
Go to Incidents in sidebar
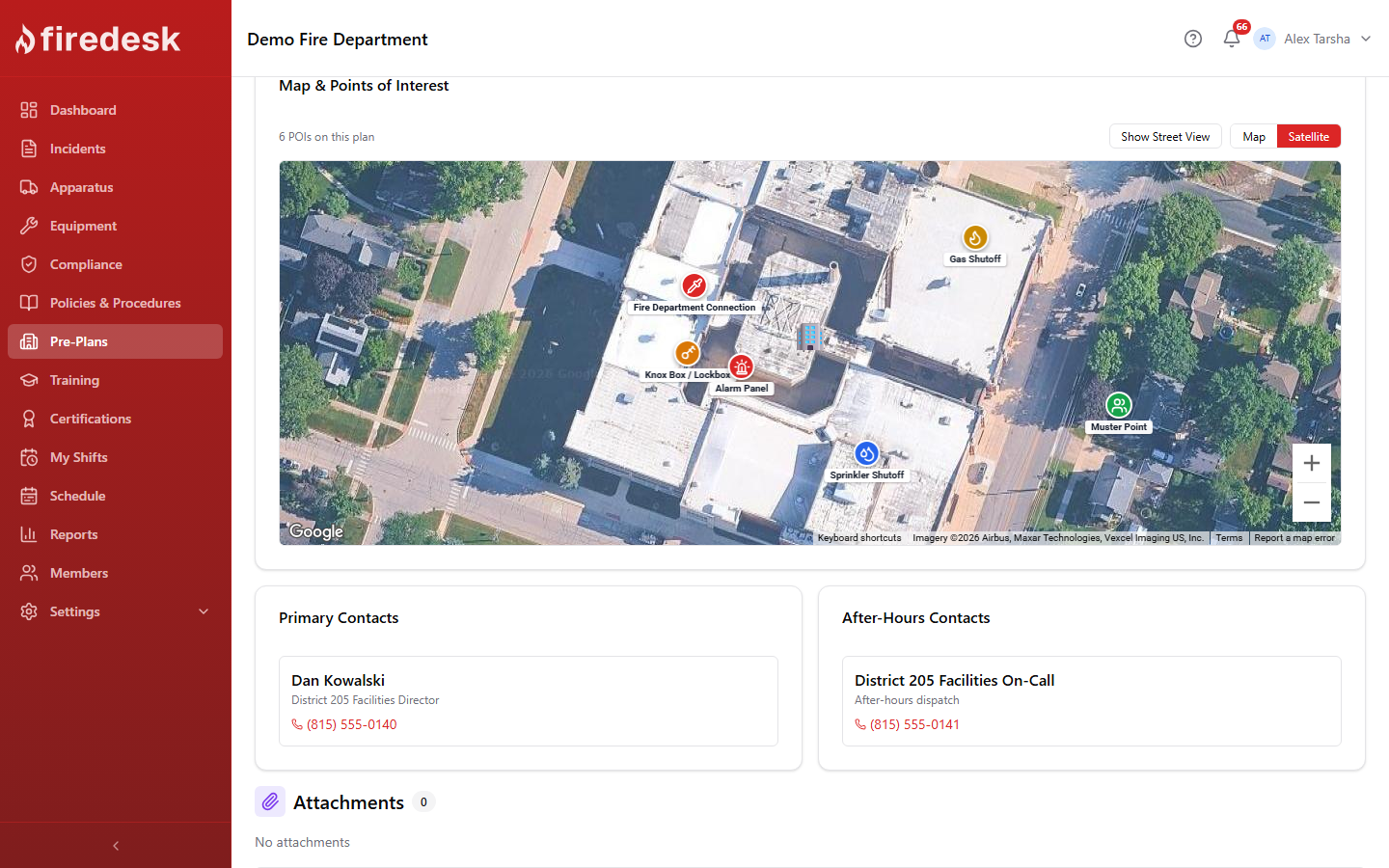[115, 149]
